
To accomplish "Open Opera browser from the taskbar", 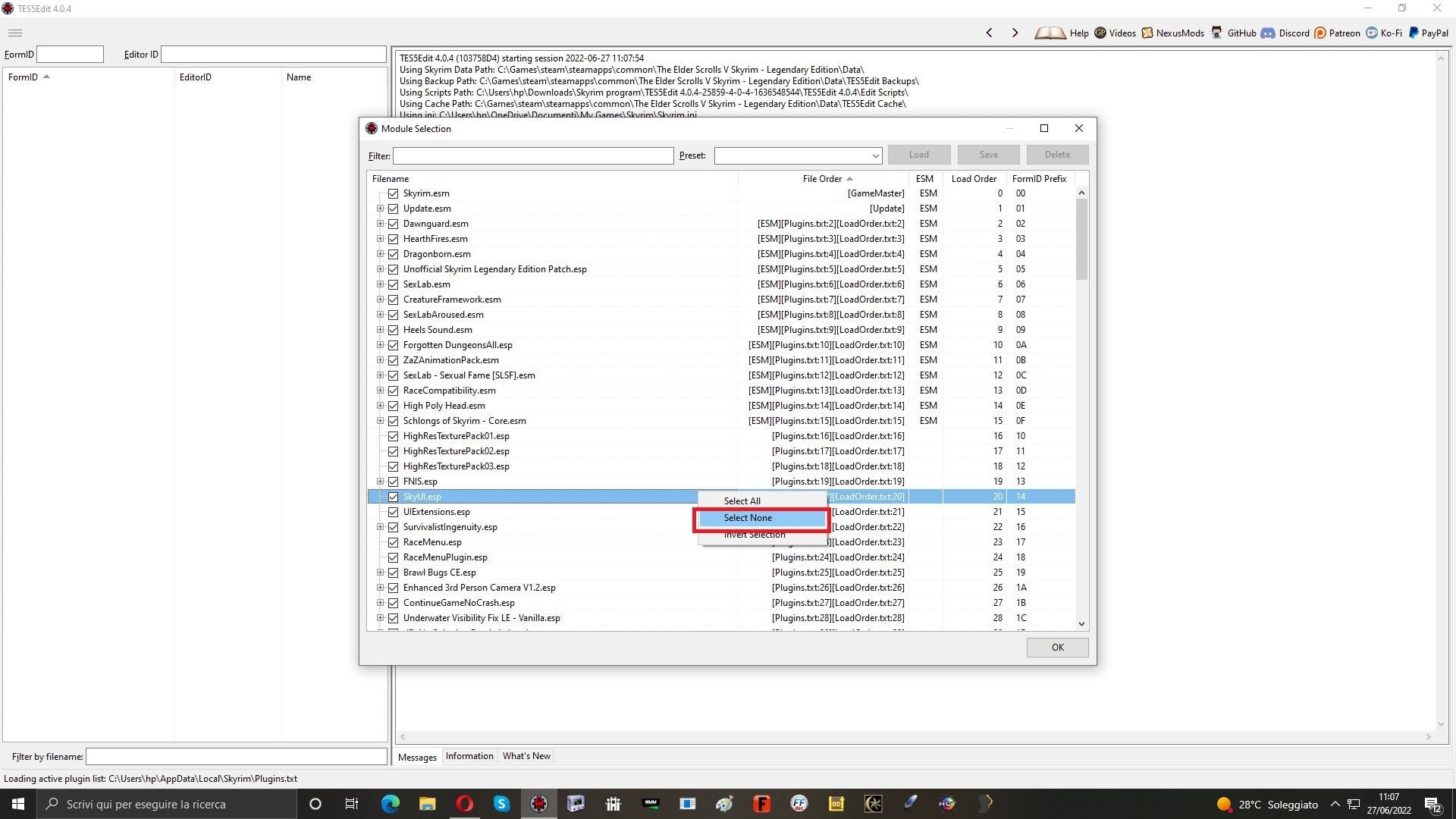I will 464,804.
